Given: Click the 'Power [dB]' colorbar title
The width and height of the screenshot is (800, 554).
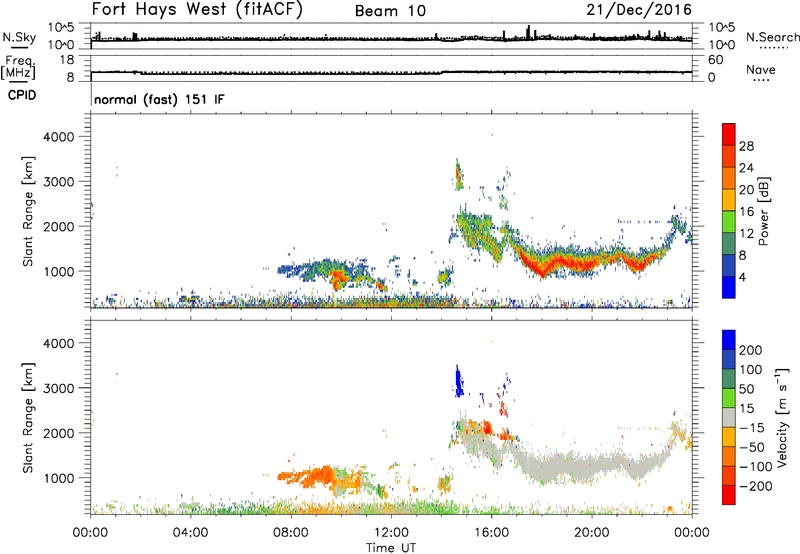Looking at the screenshot, I should click(763, 211).
